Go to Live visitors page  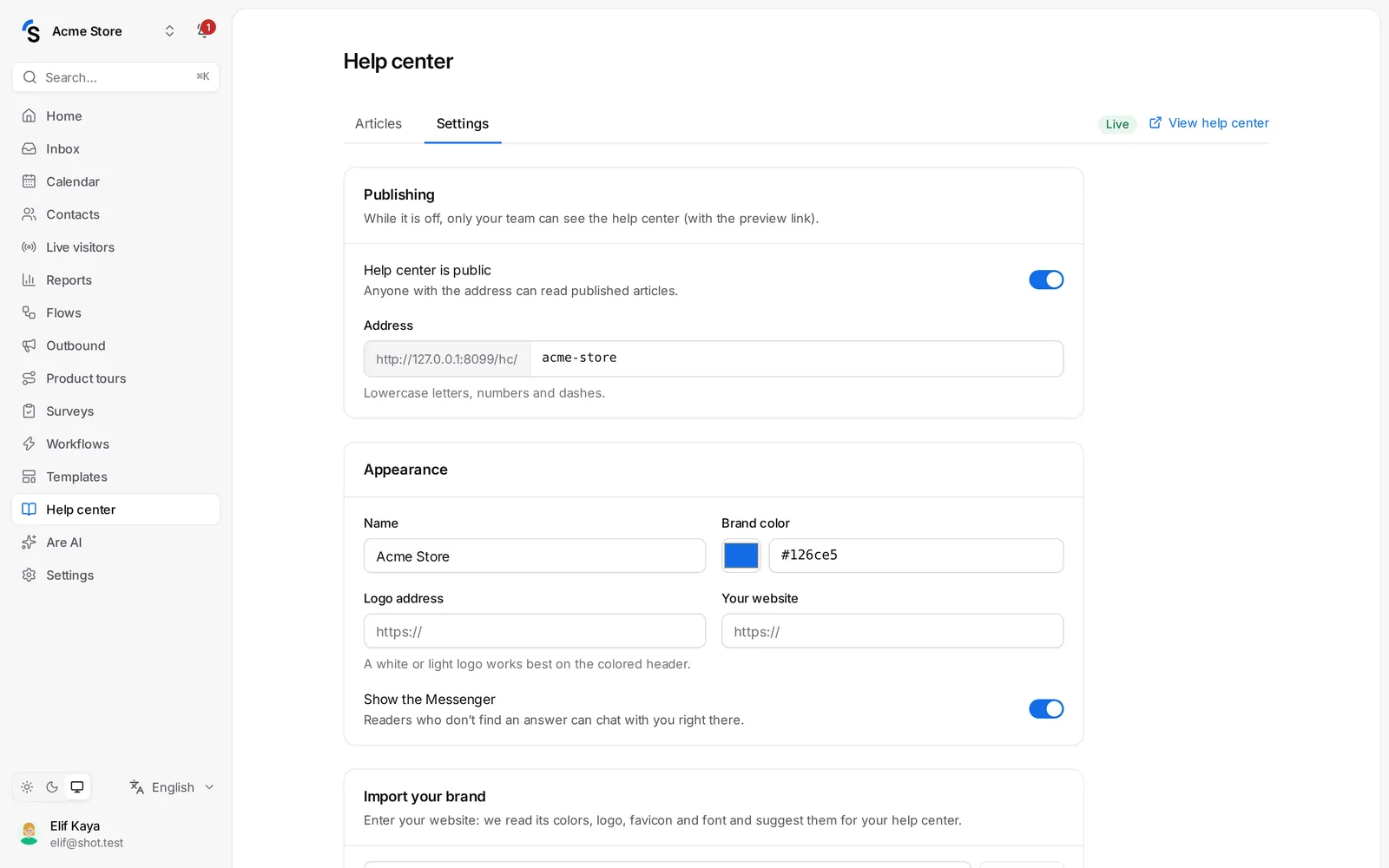tap(115, 247)
